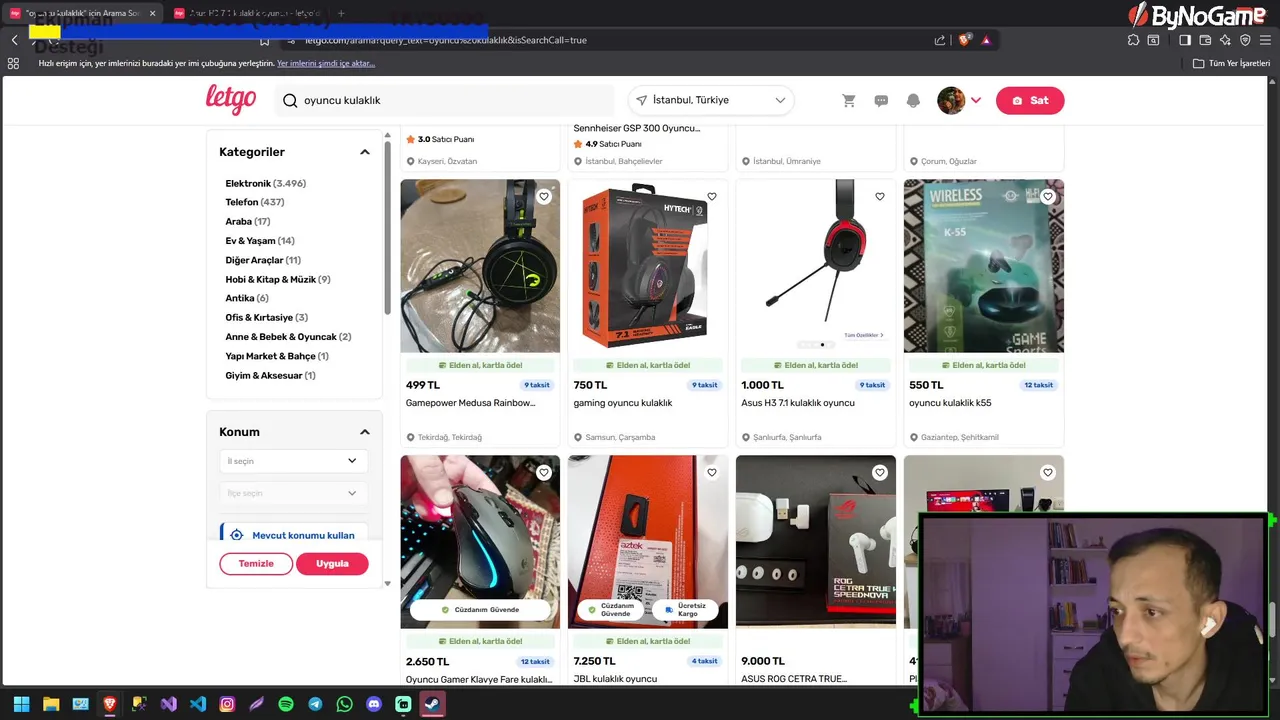
Task: Open Discord from taskbar
Action: (x=374, y=704)
